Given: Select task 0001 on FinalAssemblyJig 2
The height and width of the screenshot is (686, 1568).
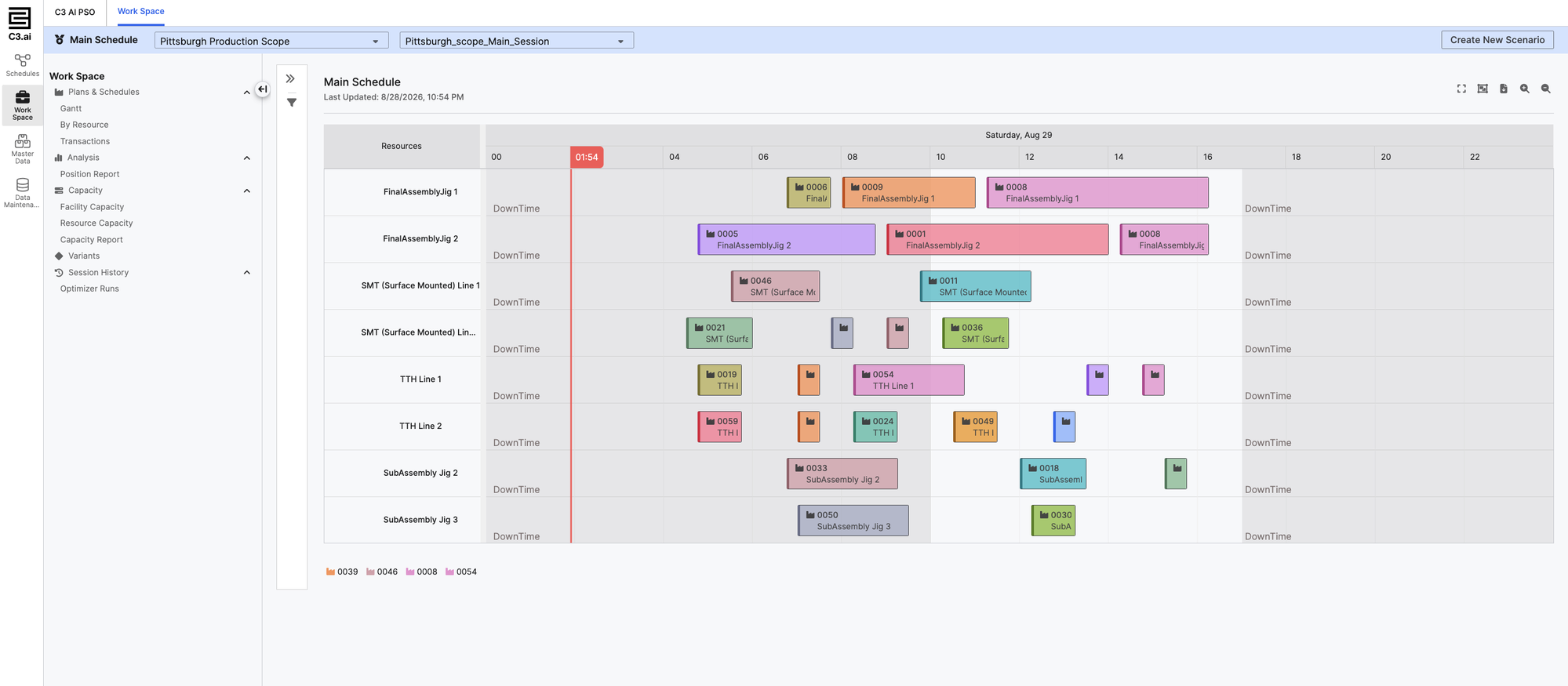Looking at the screenshot, I should pyautogui.click(x=998, y=240).
